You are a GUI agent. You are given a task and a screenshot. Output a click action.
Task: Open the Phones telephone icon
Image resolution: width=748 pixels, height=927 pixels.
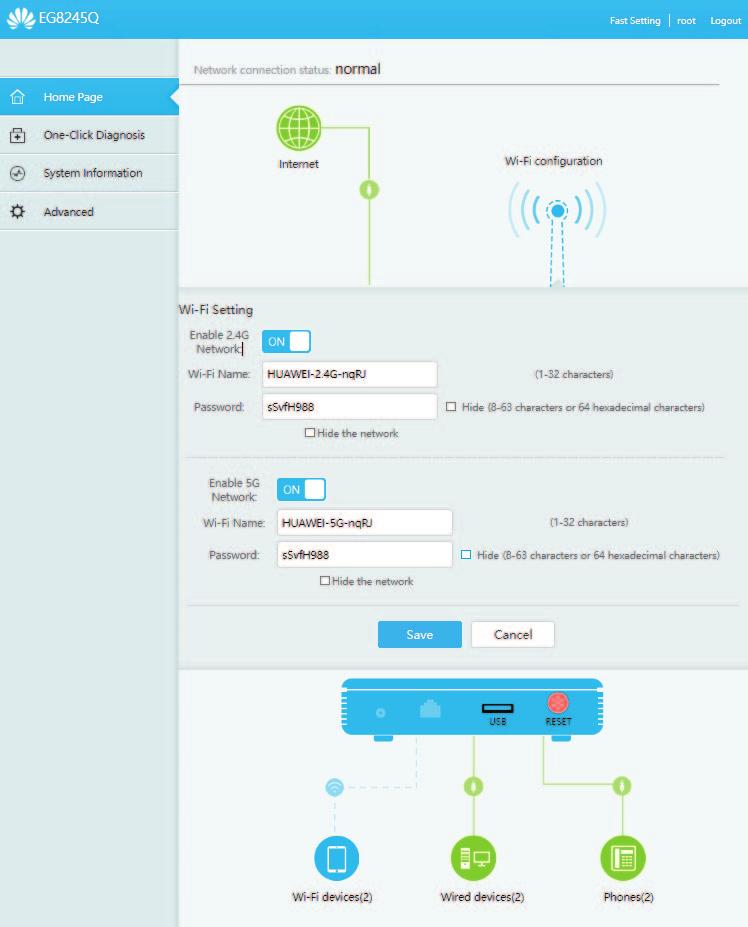point(623,858)
